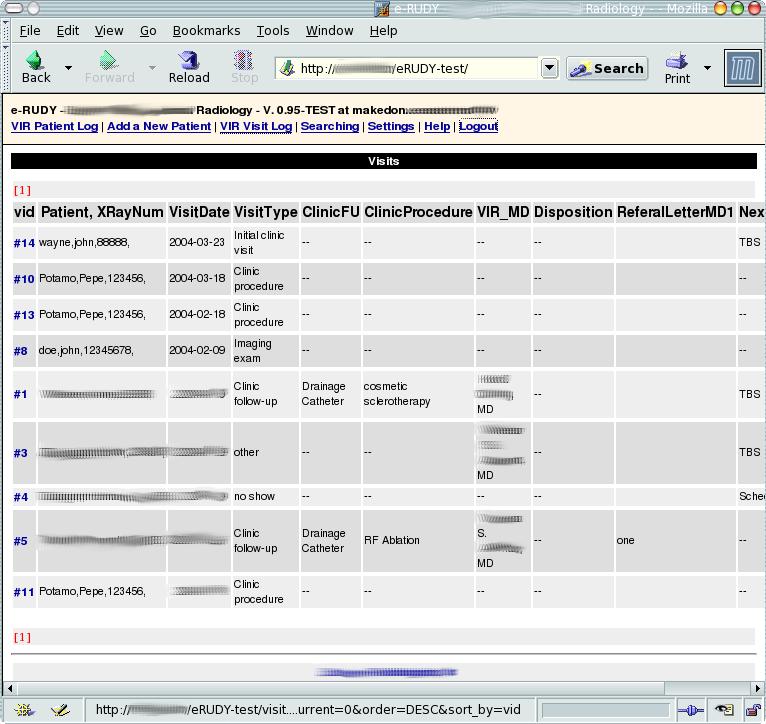Click the window menu button in title bar

pos(15,8)
